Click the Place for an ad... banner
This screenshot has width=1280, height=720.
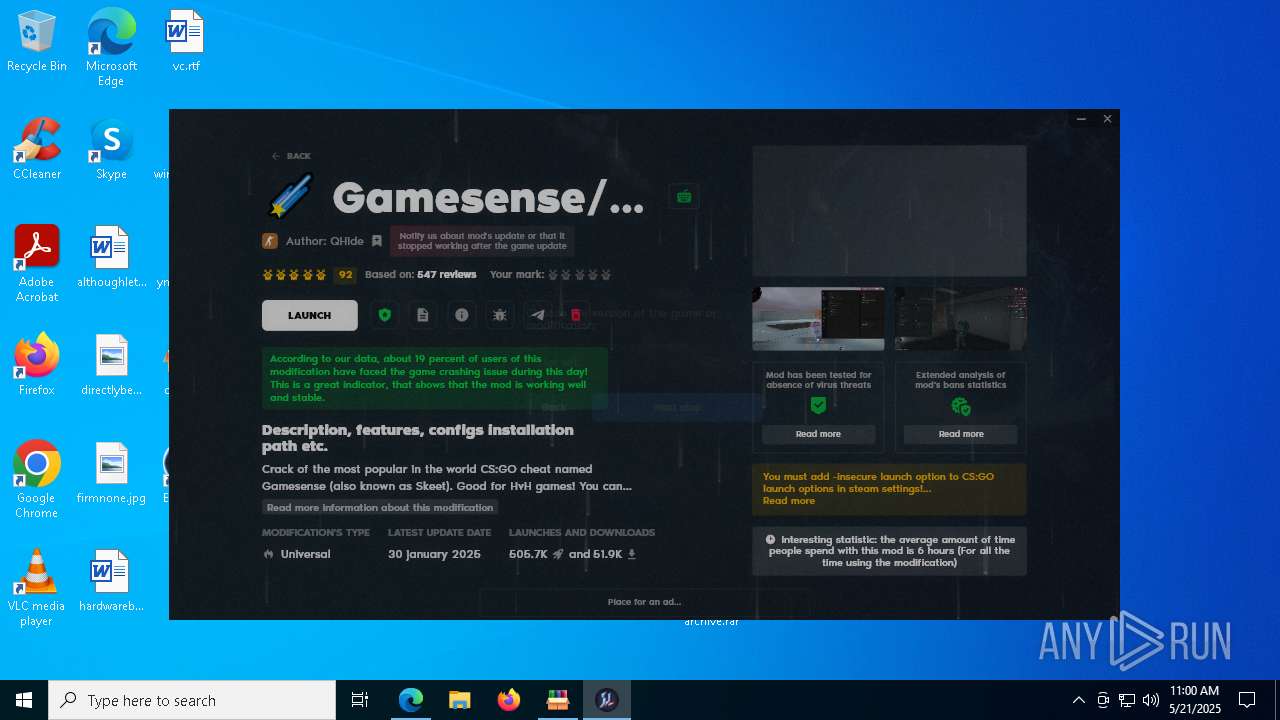click(644, 602)
